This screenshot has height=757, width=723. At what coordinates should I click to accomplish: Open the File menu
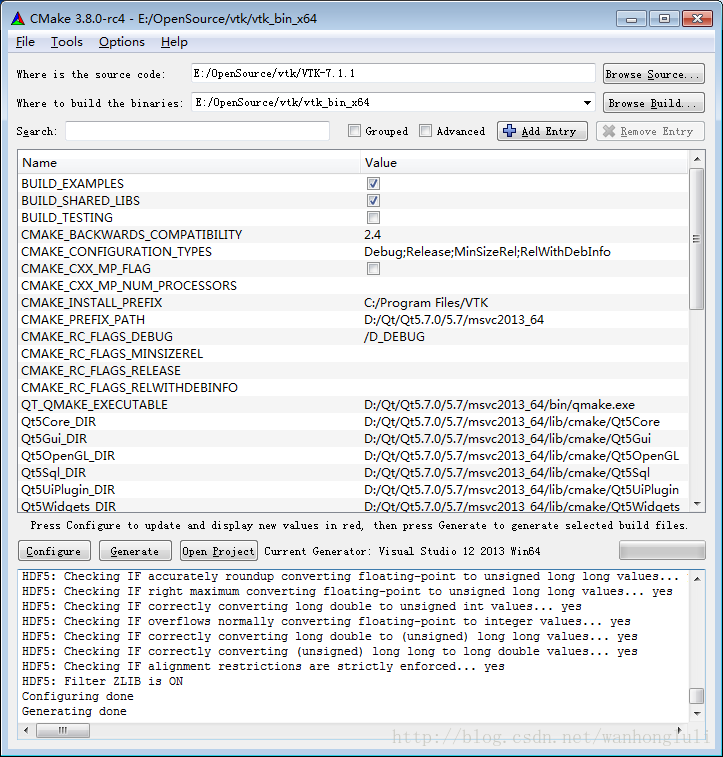25,42
